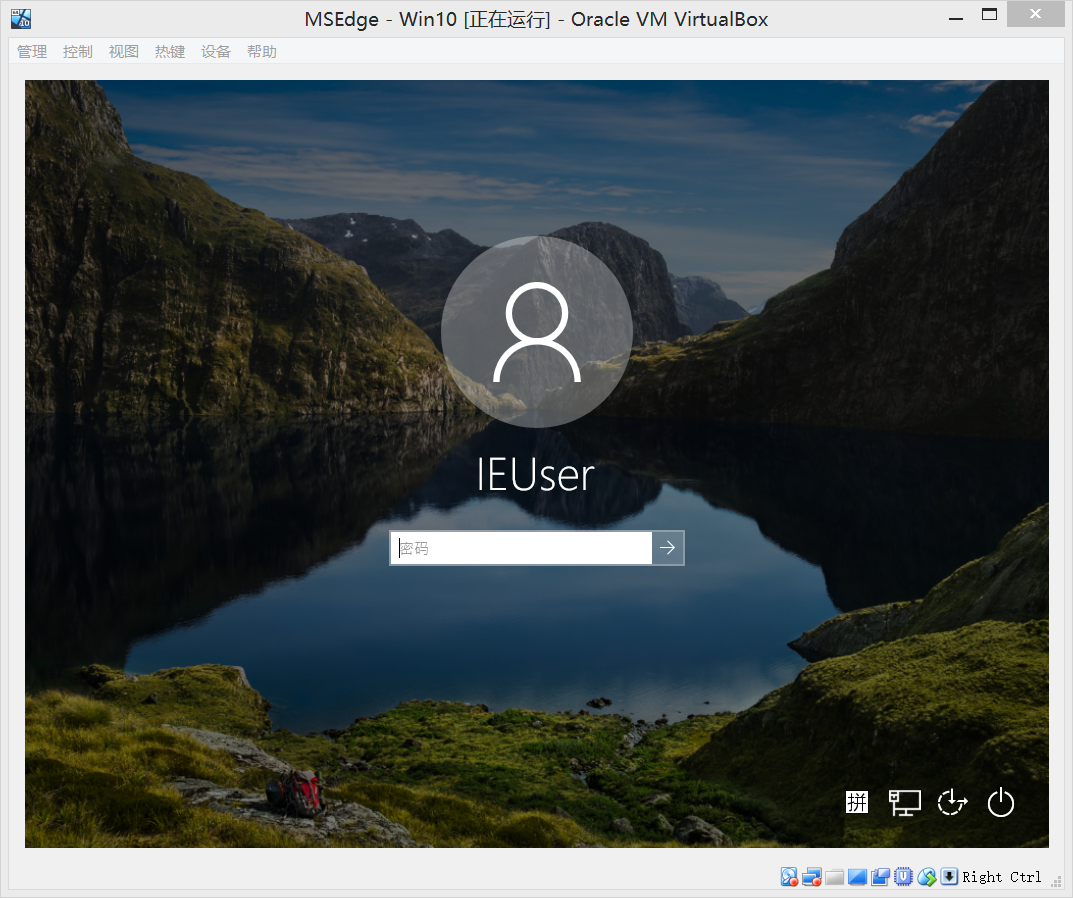Click the shared folders status icon

[834, 877]
